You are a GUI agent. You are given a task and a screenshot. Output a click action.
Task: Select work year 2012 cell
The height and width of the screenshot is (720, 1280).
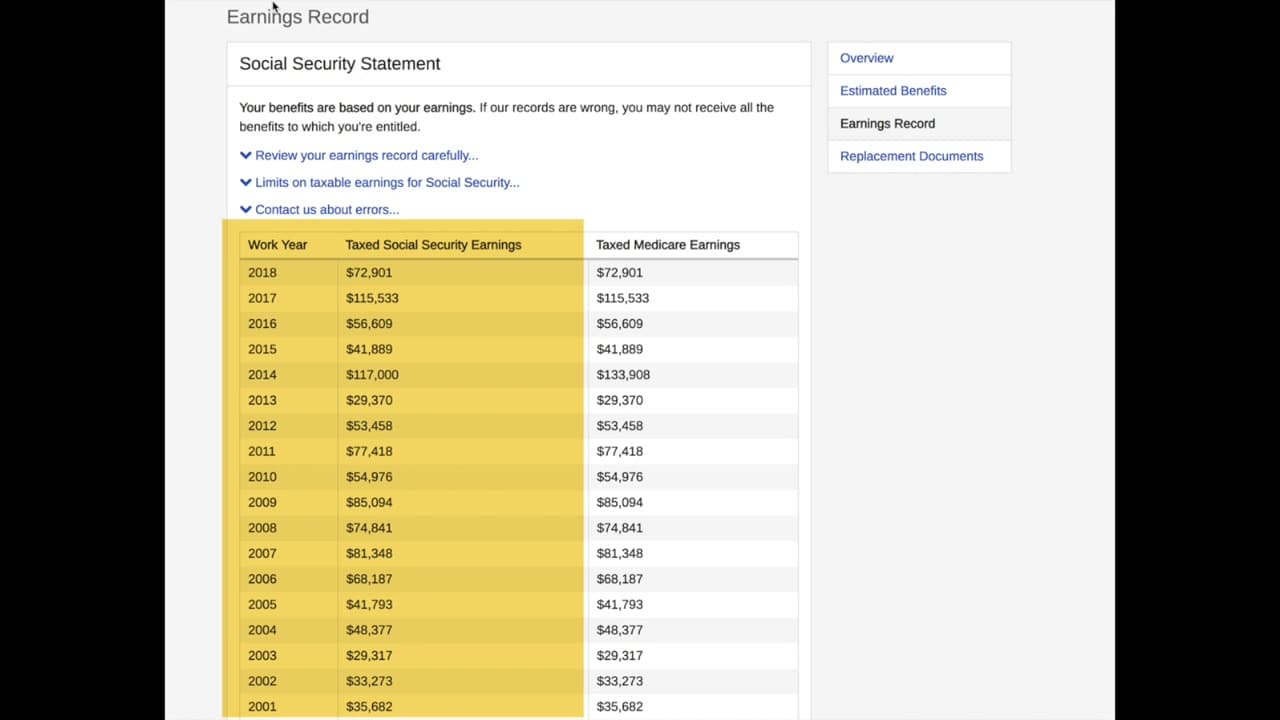(x=262, y=426)
